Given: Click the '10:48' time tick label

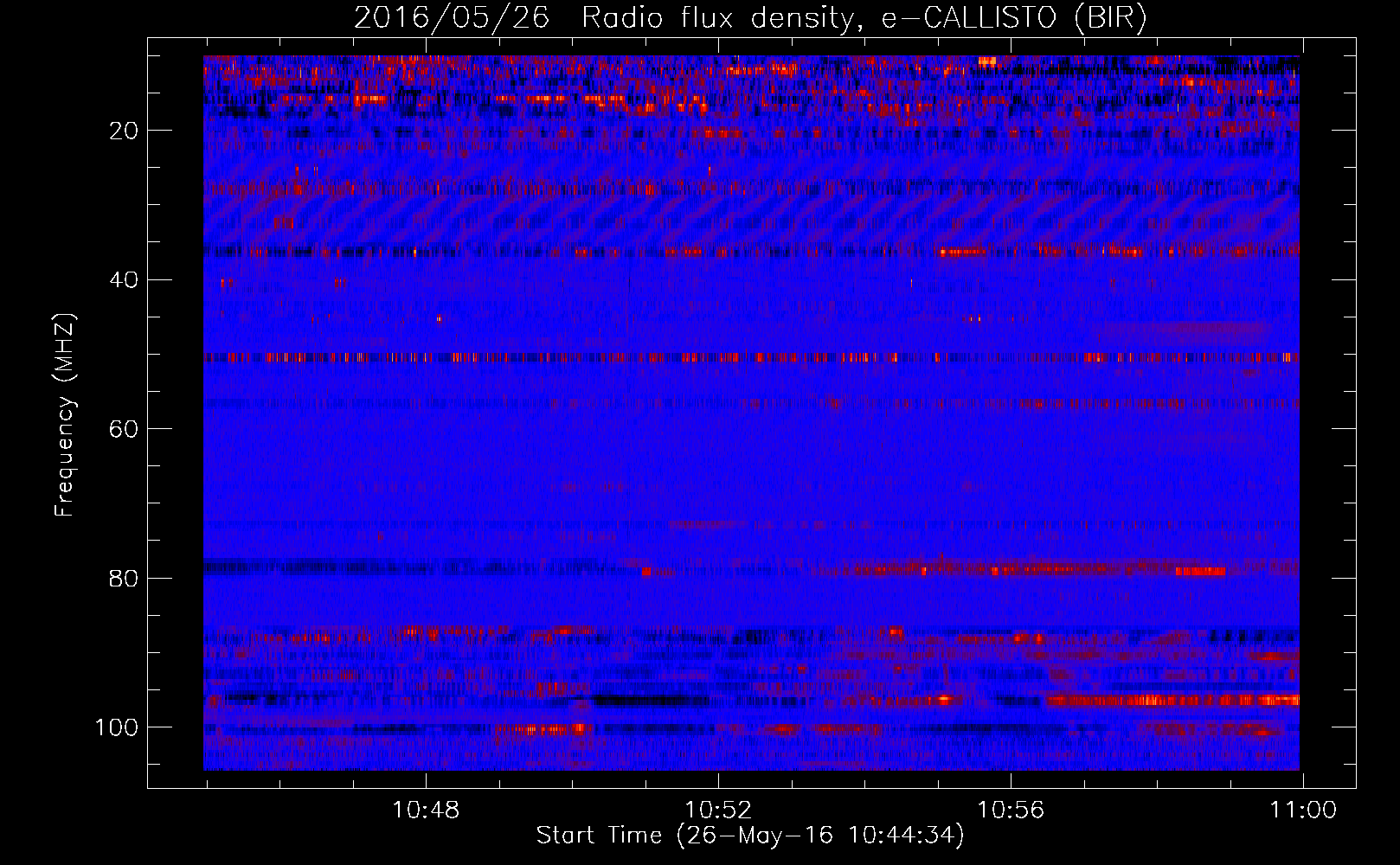Looking at the screenshot, I should click(426, 811).
